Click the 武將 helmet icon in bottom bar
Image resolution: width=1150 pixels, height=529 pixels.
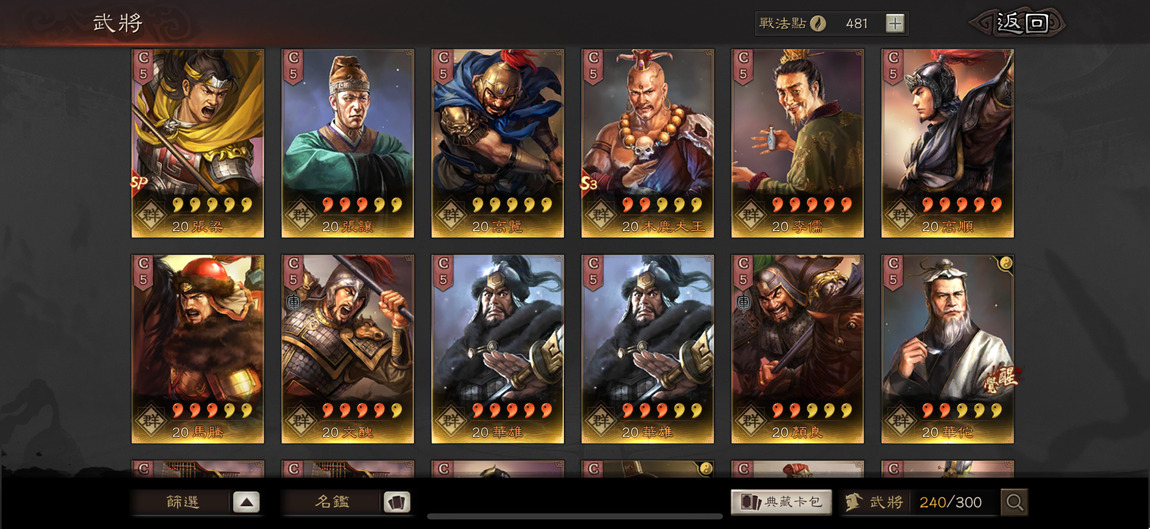853,503
